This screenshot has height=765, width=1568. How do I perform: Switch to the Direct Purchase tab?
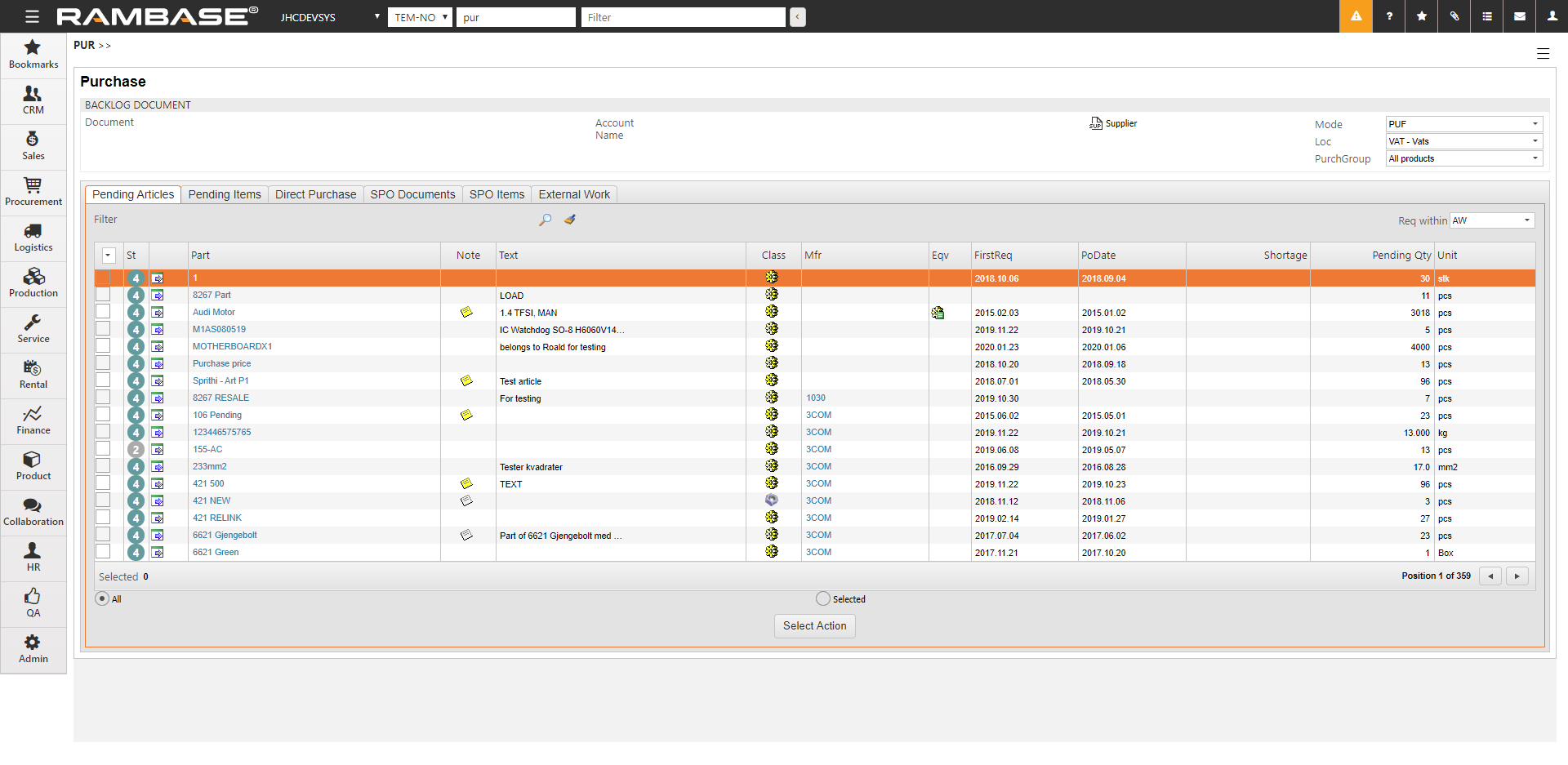click(x=315, y=194)
